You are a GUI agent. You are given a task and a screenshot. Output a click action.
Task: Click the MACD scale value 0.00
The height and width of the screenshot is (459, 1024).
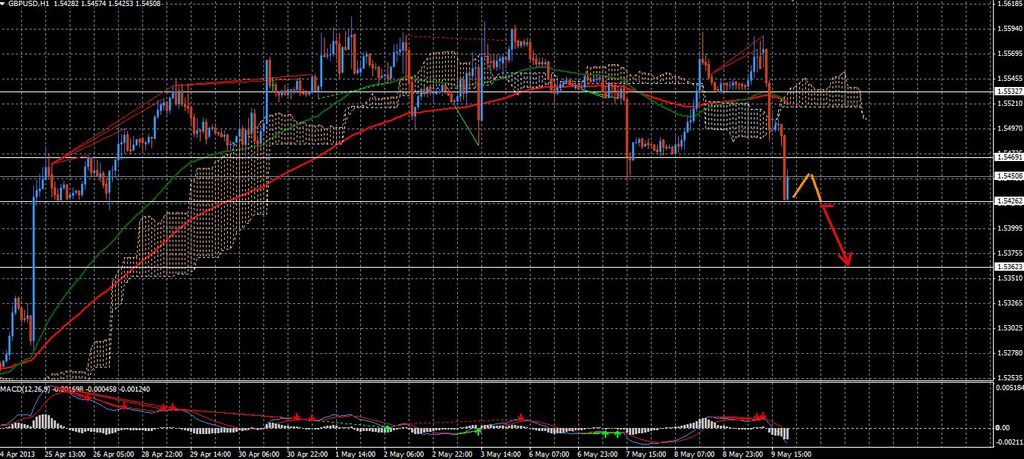coord(1003,428)
